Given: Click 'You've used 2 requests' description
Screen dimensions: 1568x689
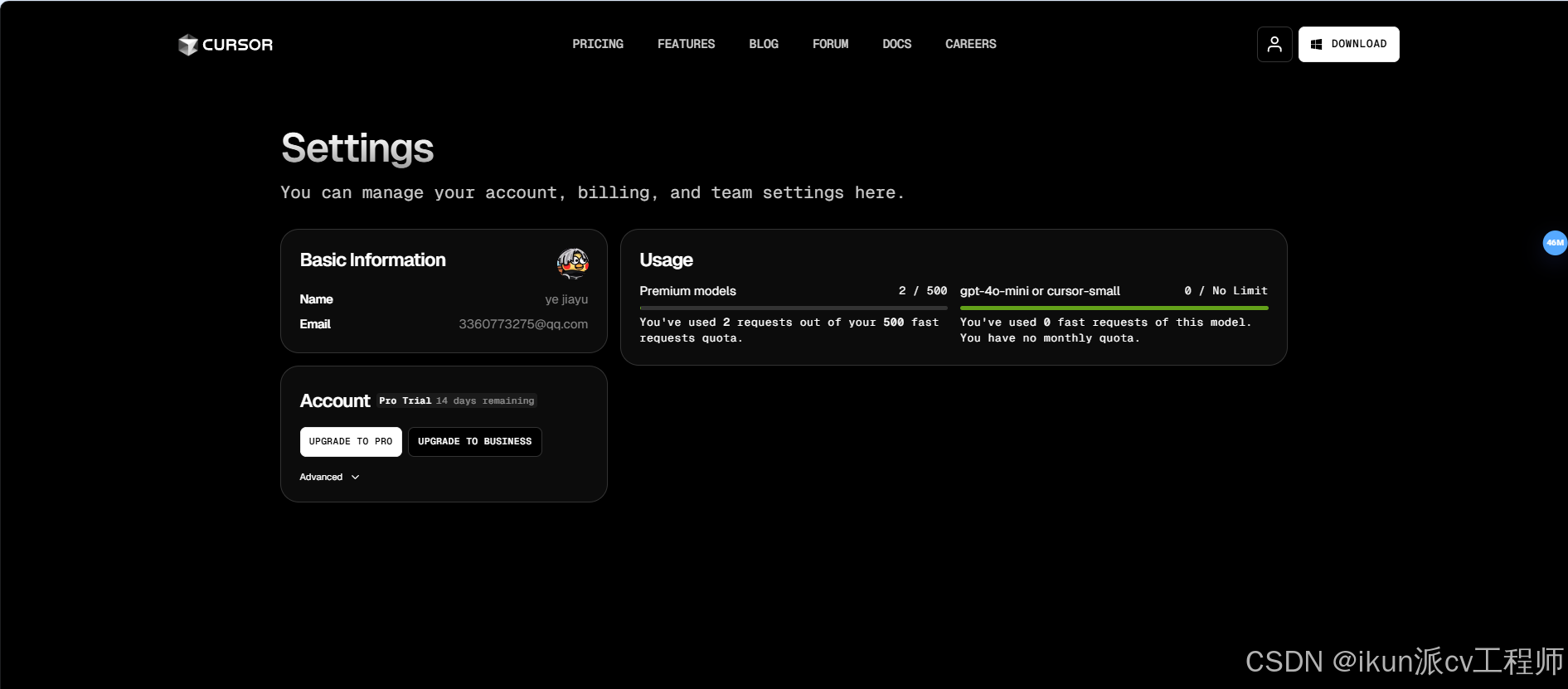Looking at the screenshot, I should (789, 330).
